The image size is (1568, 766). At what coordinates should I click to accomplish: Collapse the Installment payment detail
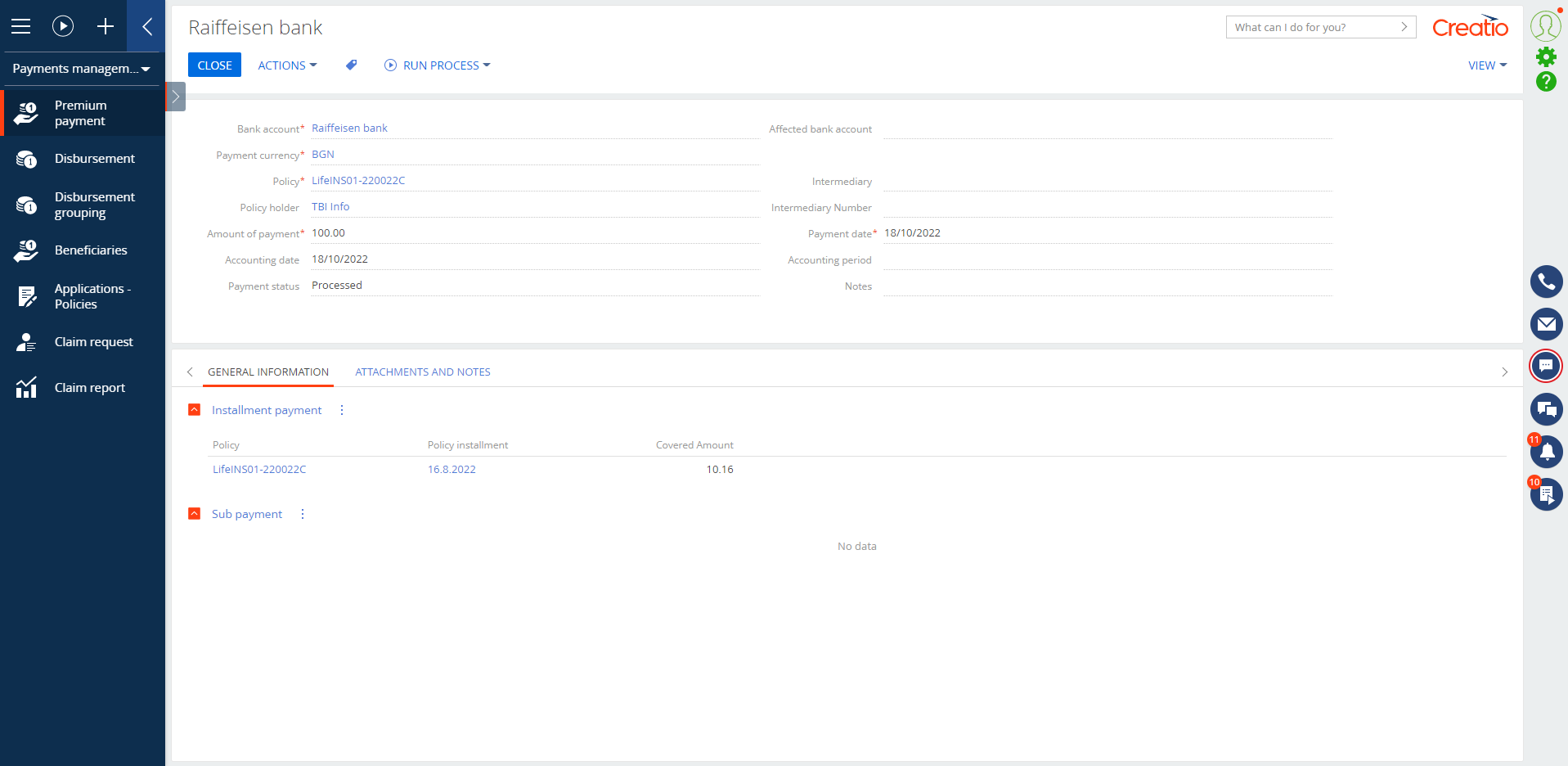(x=194, y=410)
